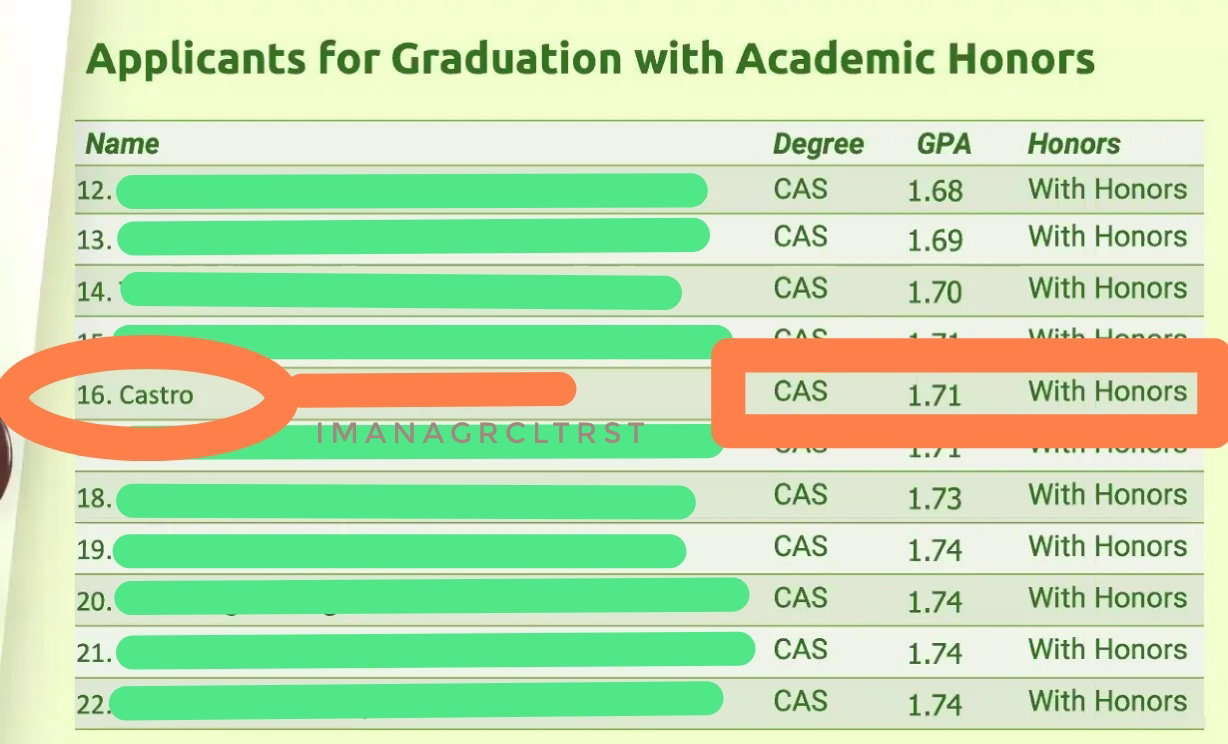Click the 1.73 GPA value in row 18
The height and width of the screenshot is (744, 1228).
coord(935,497)
